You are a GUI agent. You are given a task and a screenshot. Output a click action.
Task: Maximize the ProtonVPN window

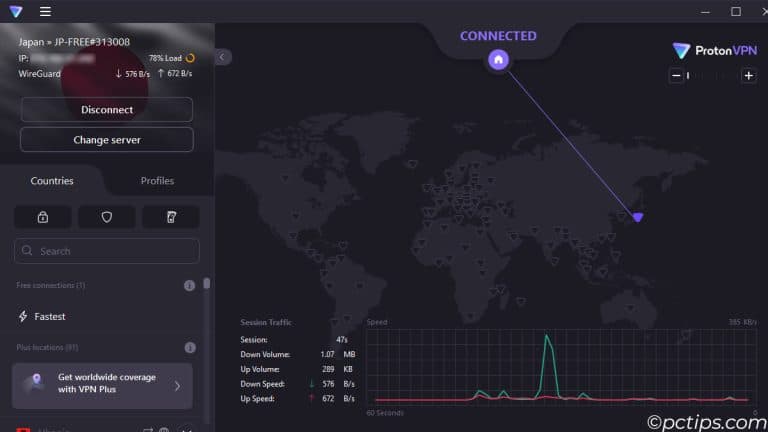click(736, 11)
